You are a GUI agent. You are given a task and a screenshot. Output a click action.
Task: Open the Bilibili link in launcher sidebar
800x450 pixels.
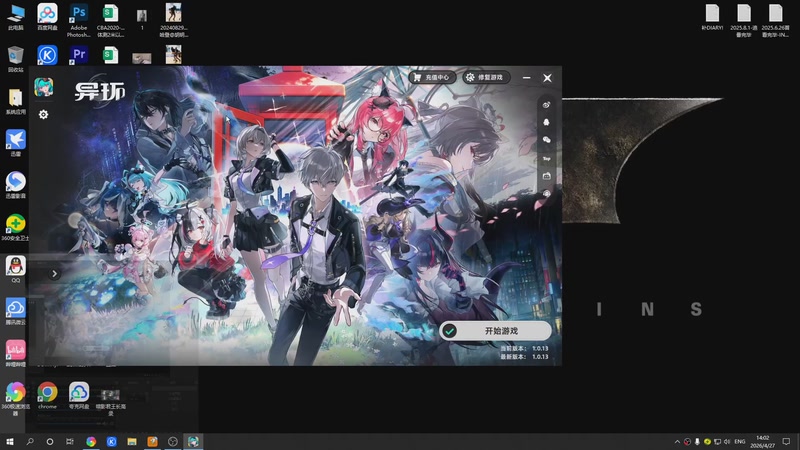tap(546, 176)
